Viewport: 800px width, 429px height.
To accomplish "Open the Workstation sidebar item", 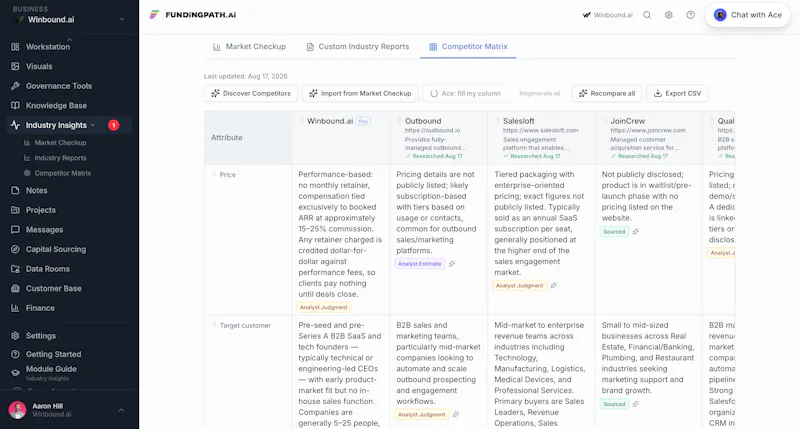I will (47, 46).
